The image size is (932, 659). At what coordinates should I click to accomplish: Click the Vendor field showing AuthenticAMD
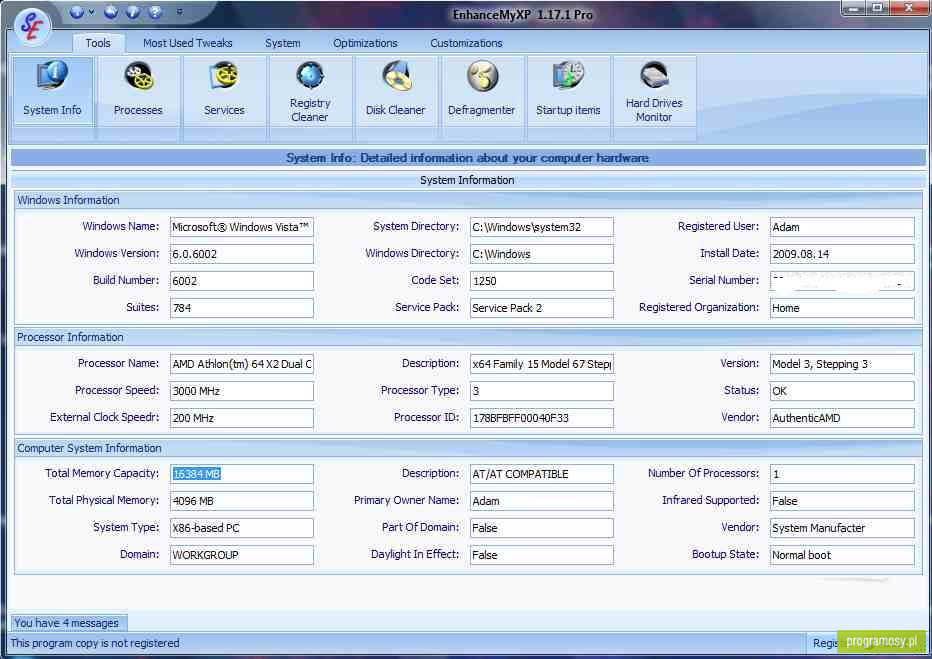(x=842, y=418)
